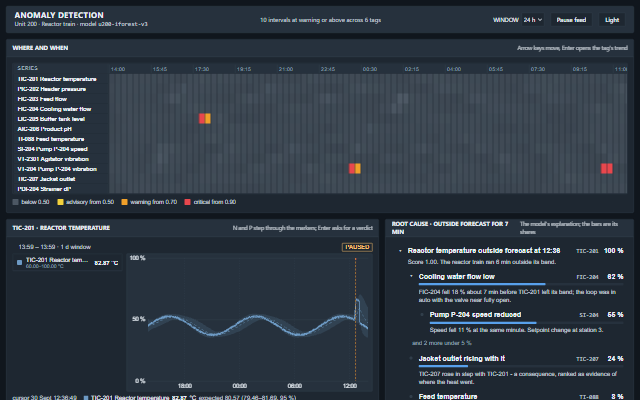Viewport: 640px width, 400px height.
Task: Collapse the Cooling water flow low node
Action: click(411, 276)
